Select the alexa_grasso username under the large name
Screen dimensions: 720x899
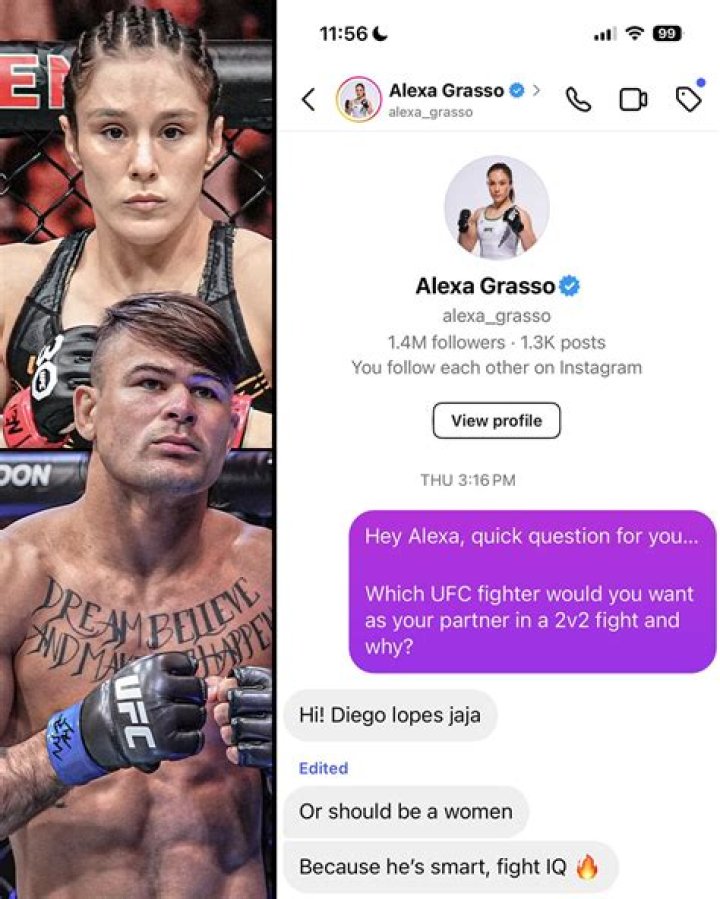pyautogui.click(x=496, y=315)
